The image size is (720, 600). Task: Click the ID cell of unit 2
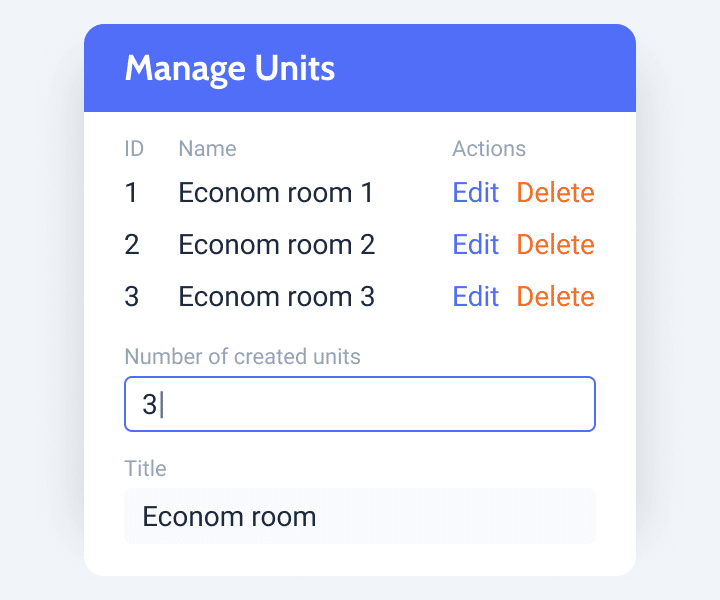tap(132, 245)
